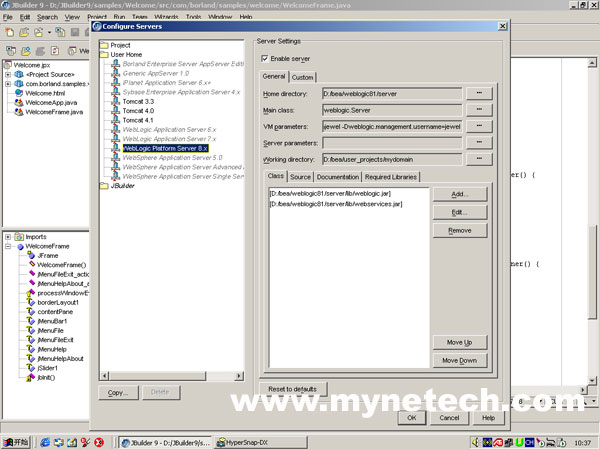Click Reset to defaults button
The image size is (600, 450).
tap(293, 389)
